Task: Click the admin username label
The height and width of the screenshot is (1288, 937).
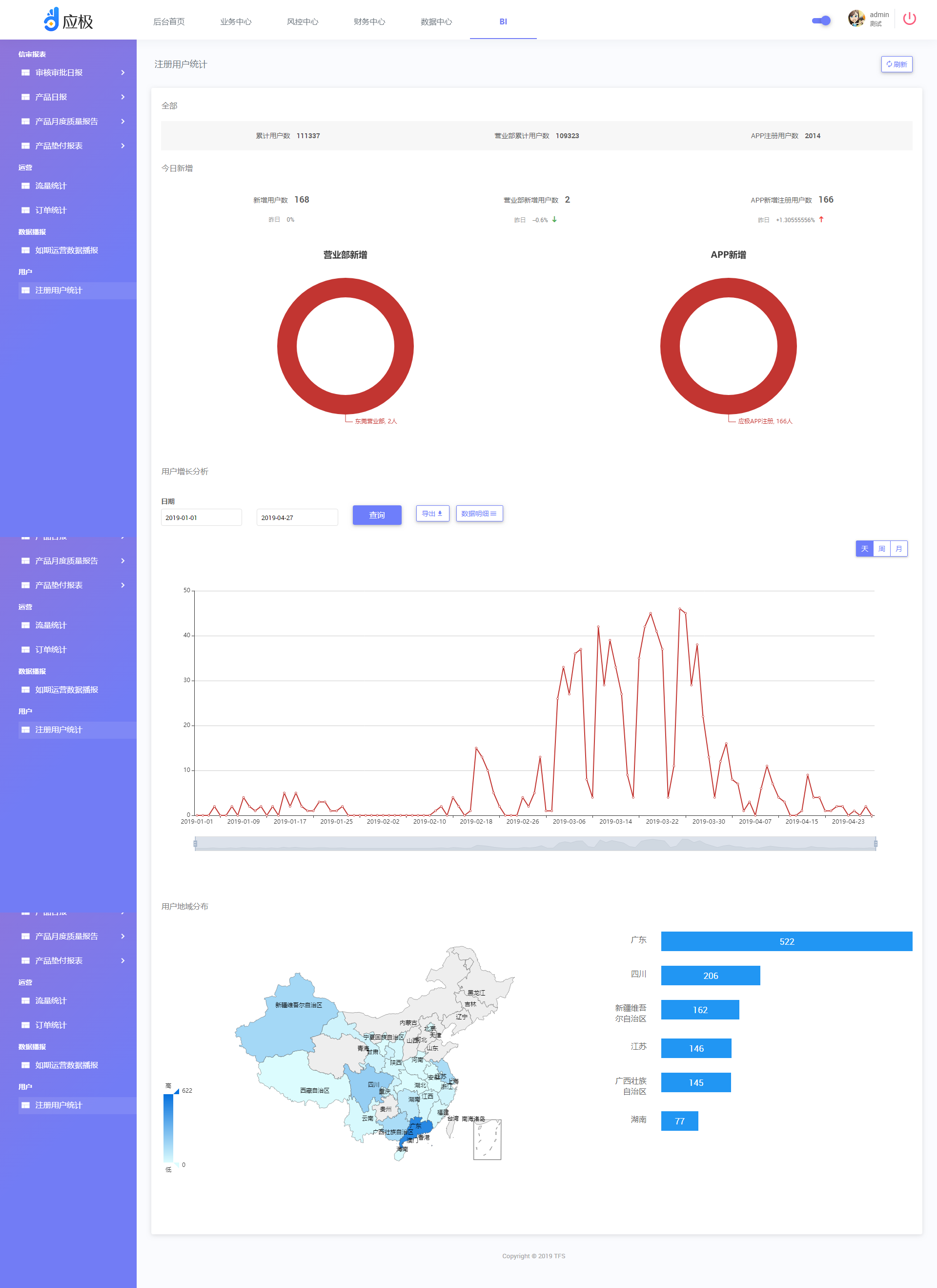Action: [x=879, y=15]
